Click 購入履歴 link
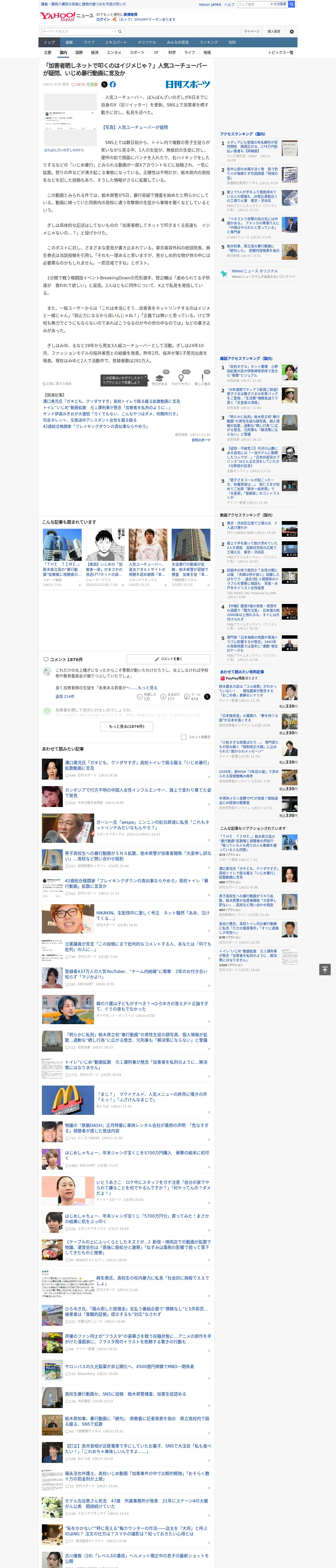The height and width of the screenshot is (1568, 336). (x=274, y=31)
